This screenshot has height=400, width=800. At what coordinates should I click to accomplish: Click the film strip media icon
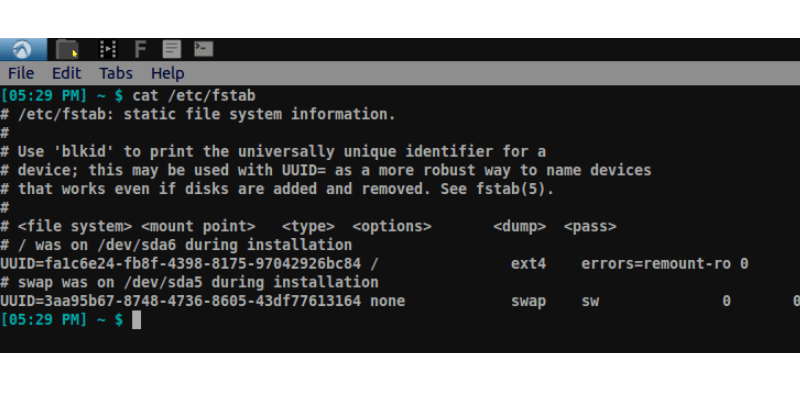pos(108,49)
